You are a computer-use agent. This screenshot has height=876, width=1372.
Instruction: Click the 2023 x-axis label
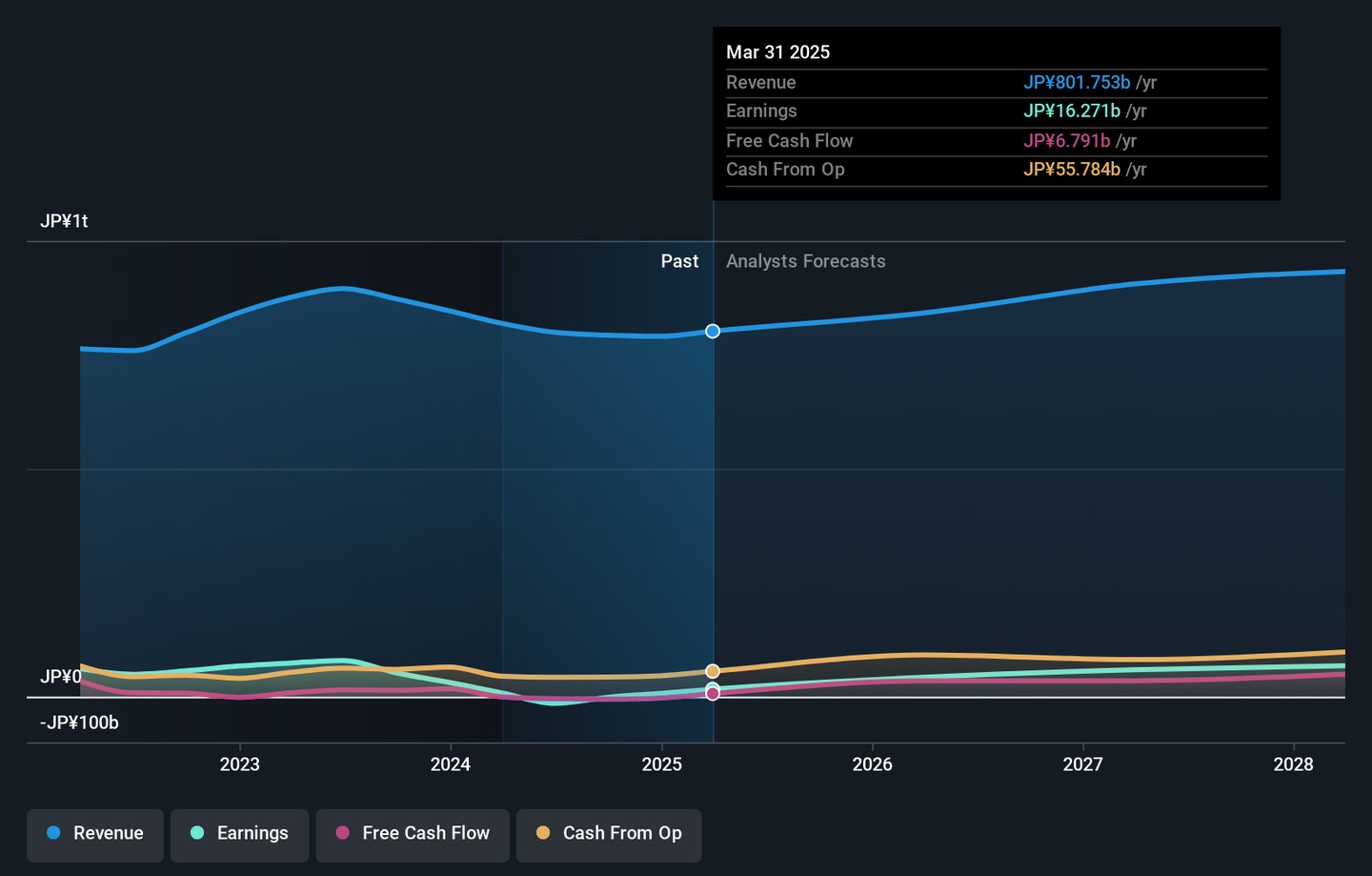[x=239, y=764]
